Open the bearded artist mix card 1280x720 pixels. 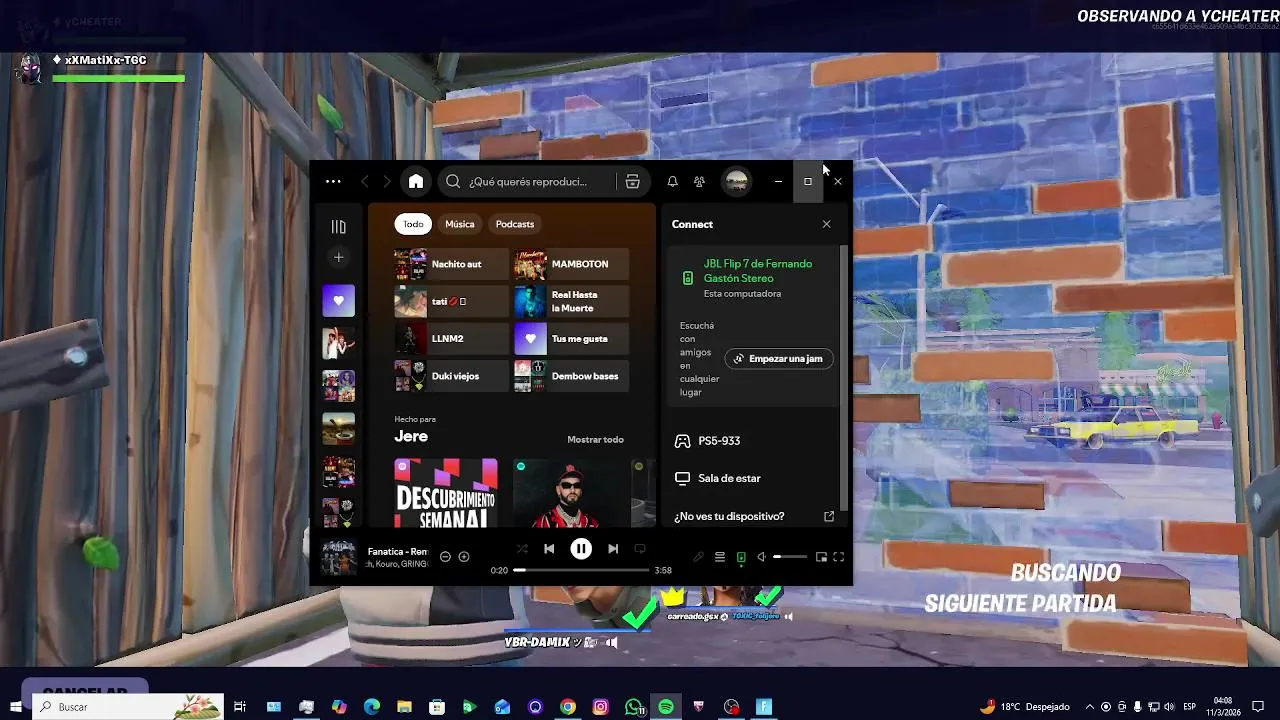pyautogui.click(x=572, y=492)
